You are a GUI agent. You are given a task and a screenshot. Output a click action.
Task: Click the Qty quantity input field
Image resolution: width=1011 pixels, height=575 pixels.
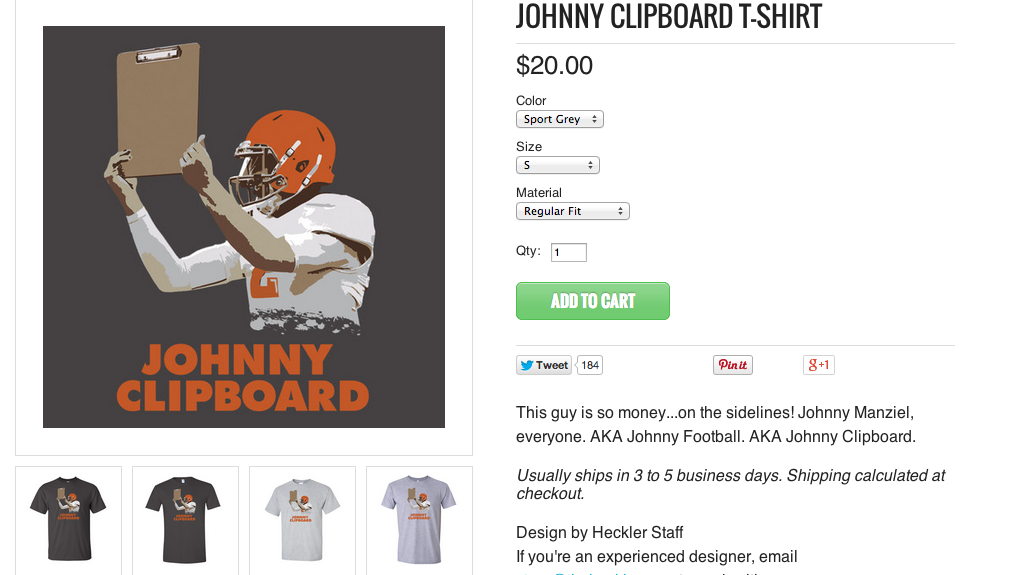click(x=568, y=252)
